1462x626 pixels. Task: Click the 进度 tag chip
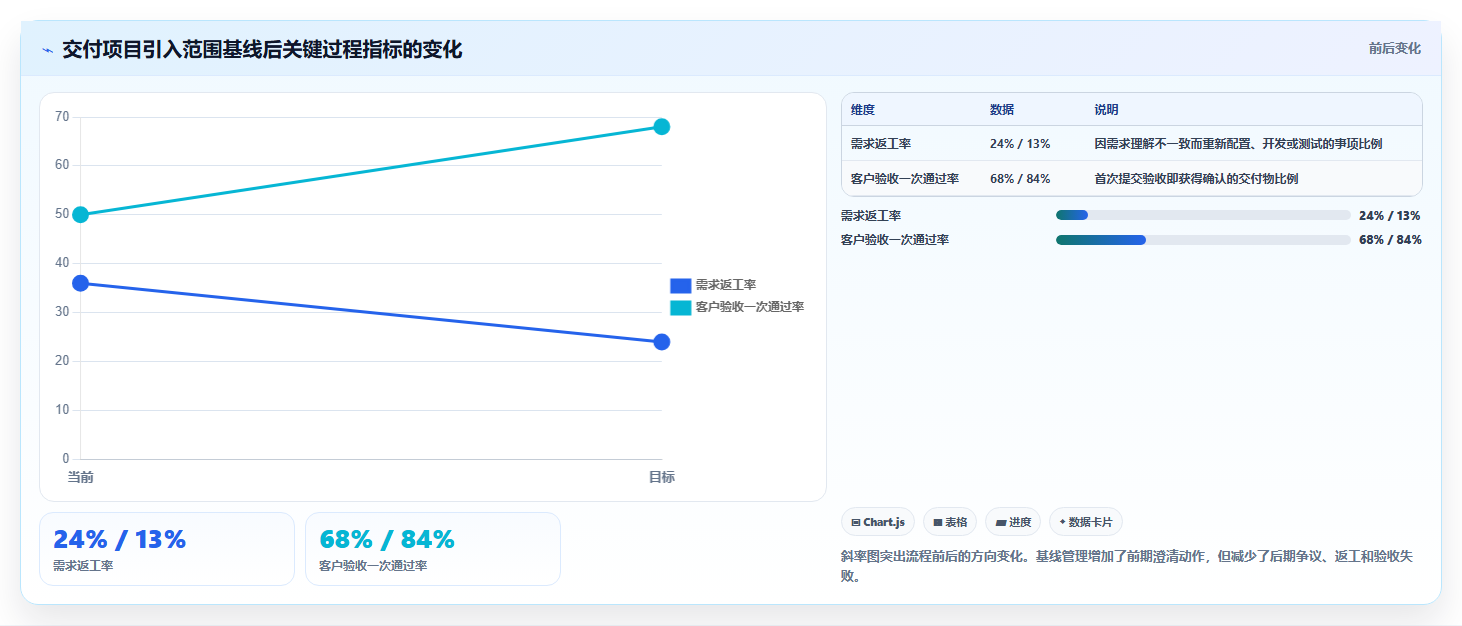tap(1013, 522)
